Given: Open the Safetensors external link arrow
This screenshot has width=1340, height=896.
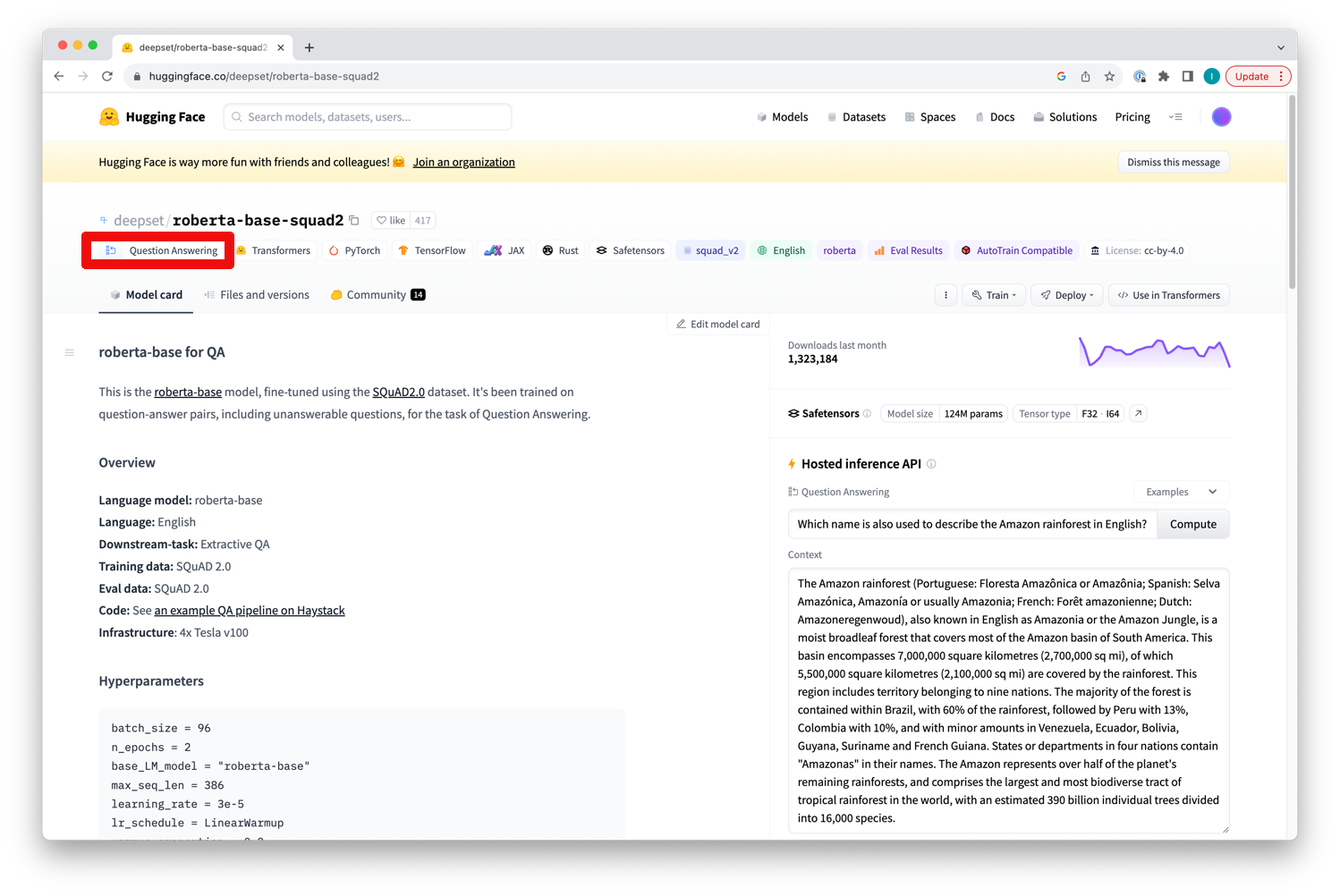Looking at the screenshot, I should pos(1138,413).
